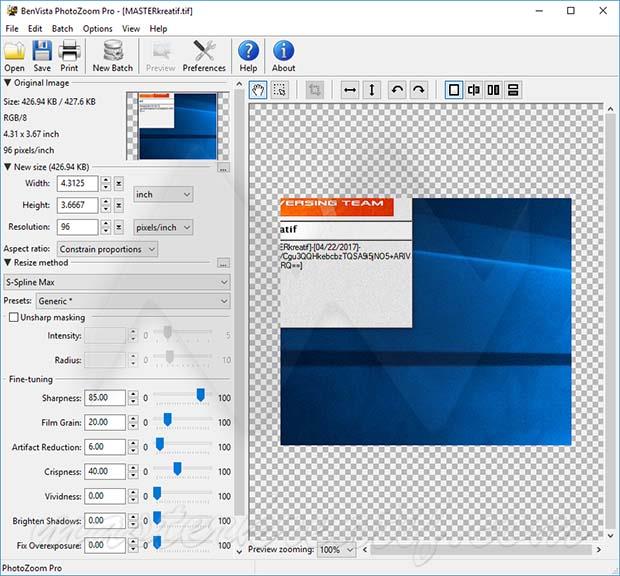Click the Width input field
The image size is (620, 576).
click(x=78, y=183)
